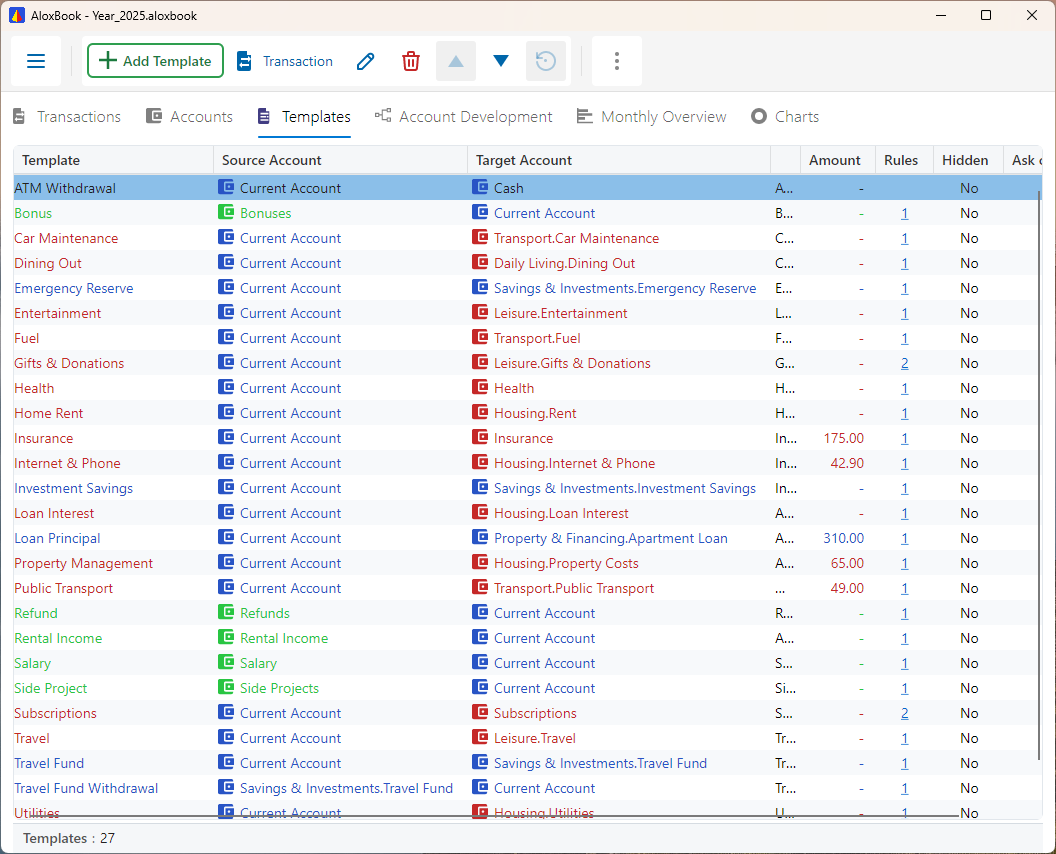Select the Entertainment template
The image size is (1056, 854).
click(x=57, y=313)
